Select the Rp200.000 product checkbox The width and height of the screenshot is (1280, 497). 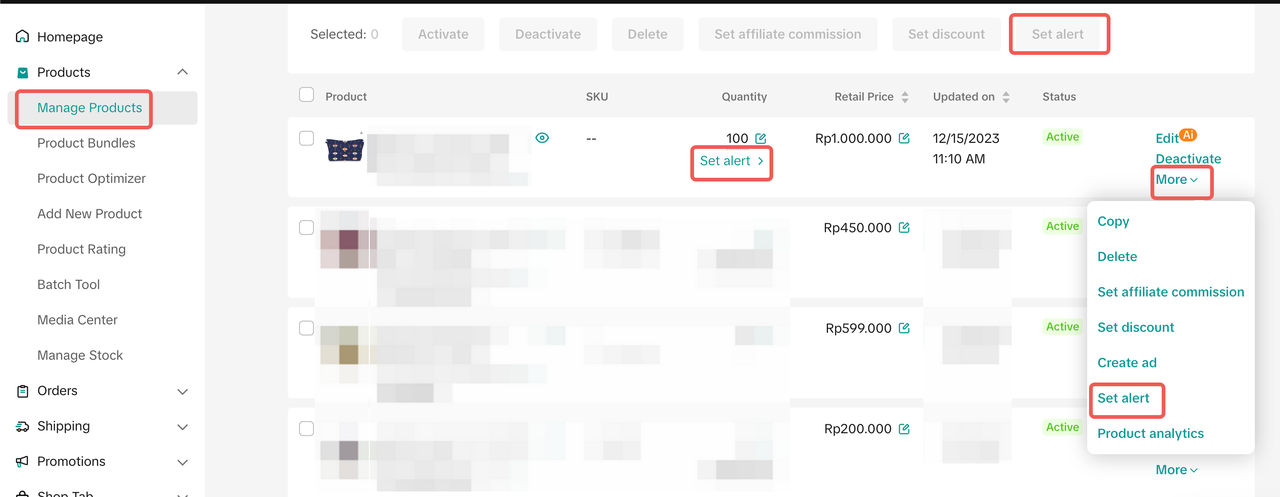[307, 428]
